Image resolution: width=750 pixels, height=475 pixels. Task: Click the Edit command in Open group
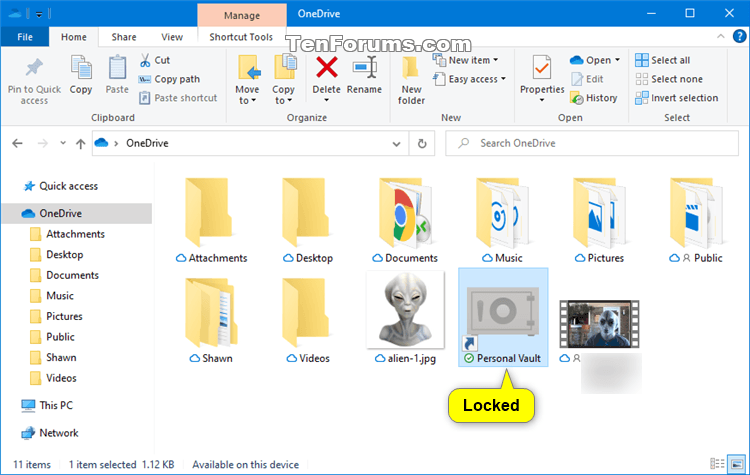588,79
